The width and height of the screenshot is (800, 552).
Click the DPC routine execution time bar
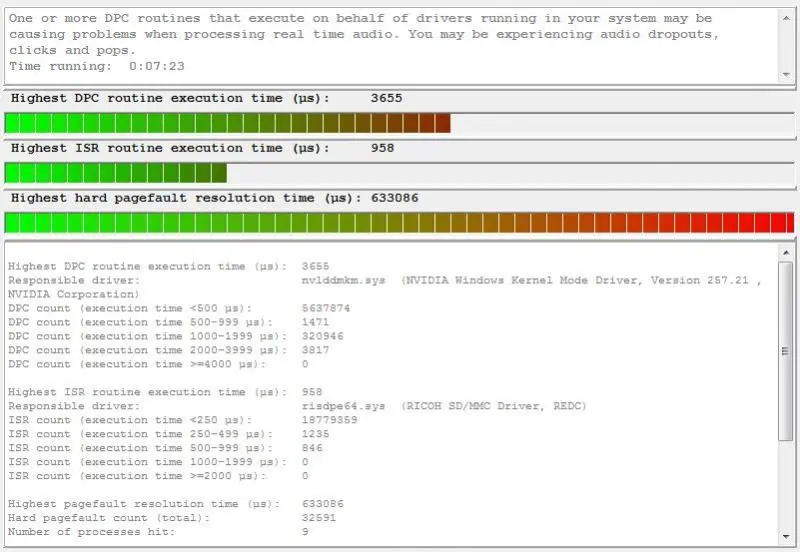click(x=227, y=123)
